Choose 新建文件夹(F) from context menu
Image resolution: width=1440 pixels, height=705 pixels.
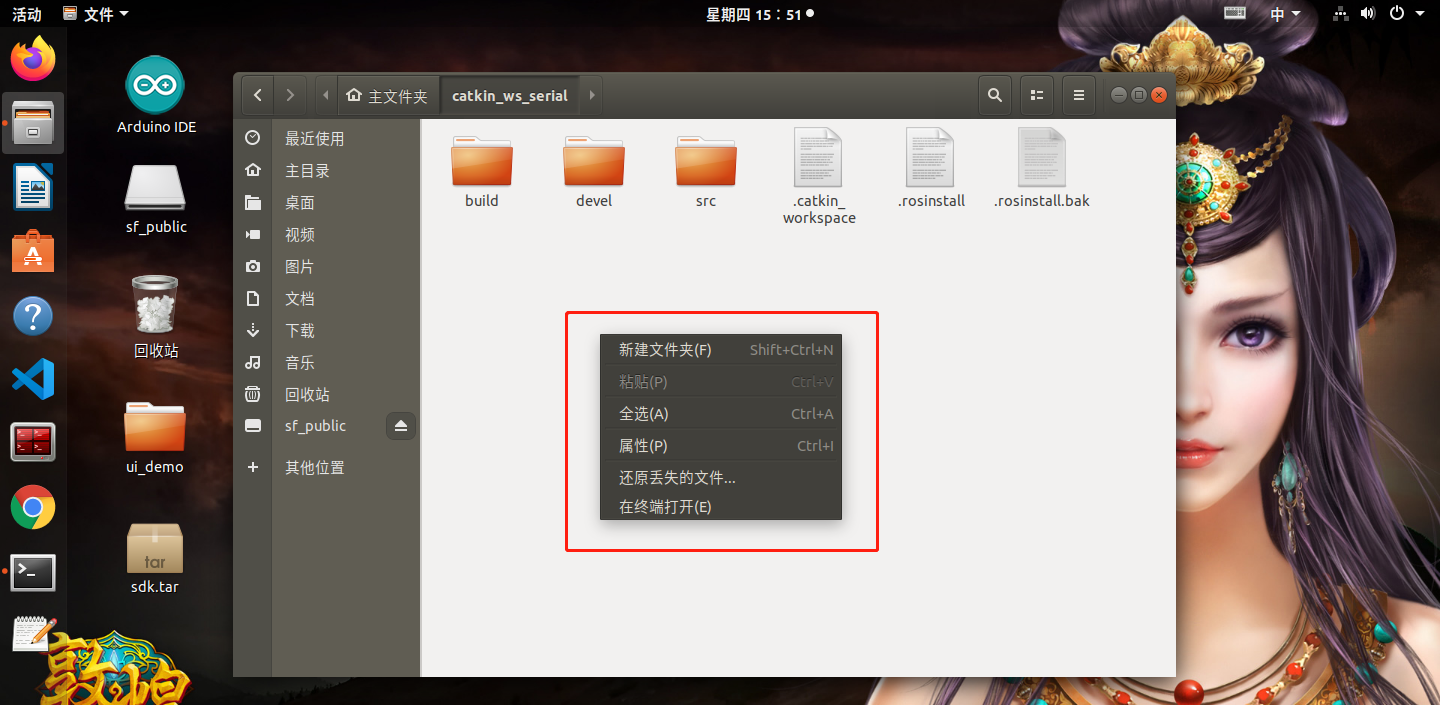[721, 350]
